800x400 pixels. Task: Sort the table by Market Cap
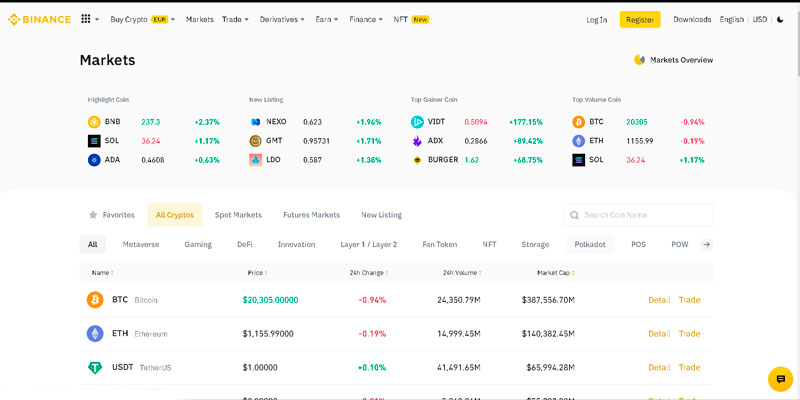tap(556, 273)
